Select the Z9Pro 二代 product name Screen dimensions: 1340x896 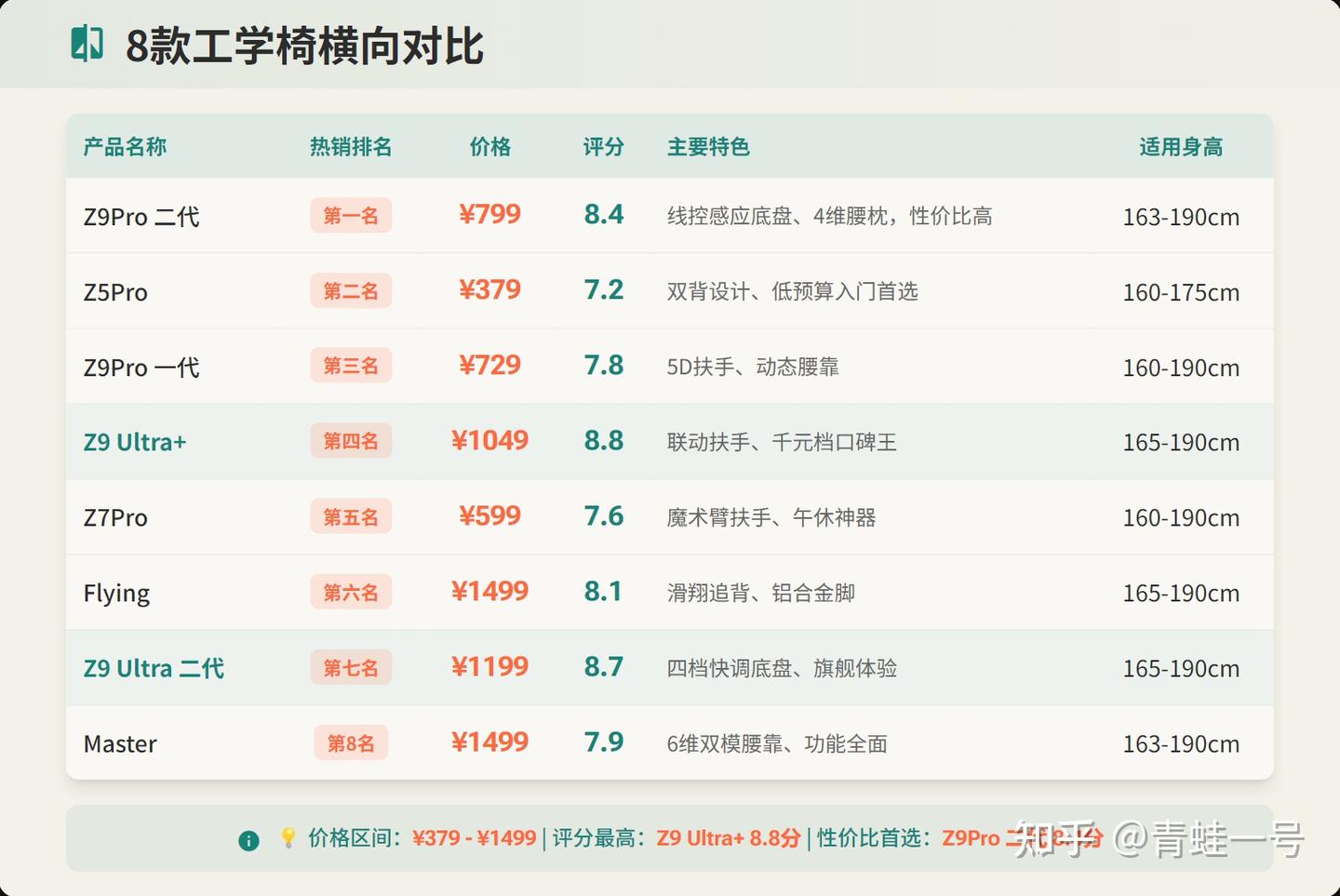(141, 217)
